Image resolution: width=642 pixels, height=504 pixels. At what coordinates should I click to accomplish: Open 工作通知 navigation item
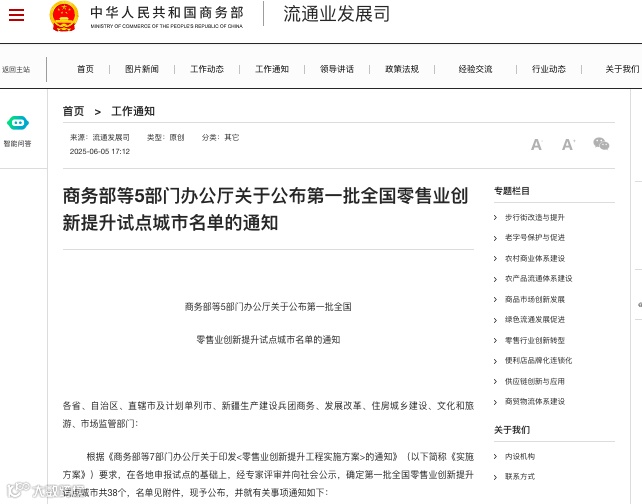[272, 69]
